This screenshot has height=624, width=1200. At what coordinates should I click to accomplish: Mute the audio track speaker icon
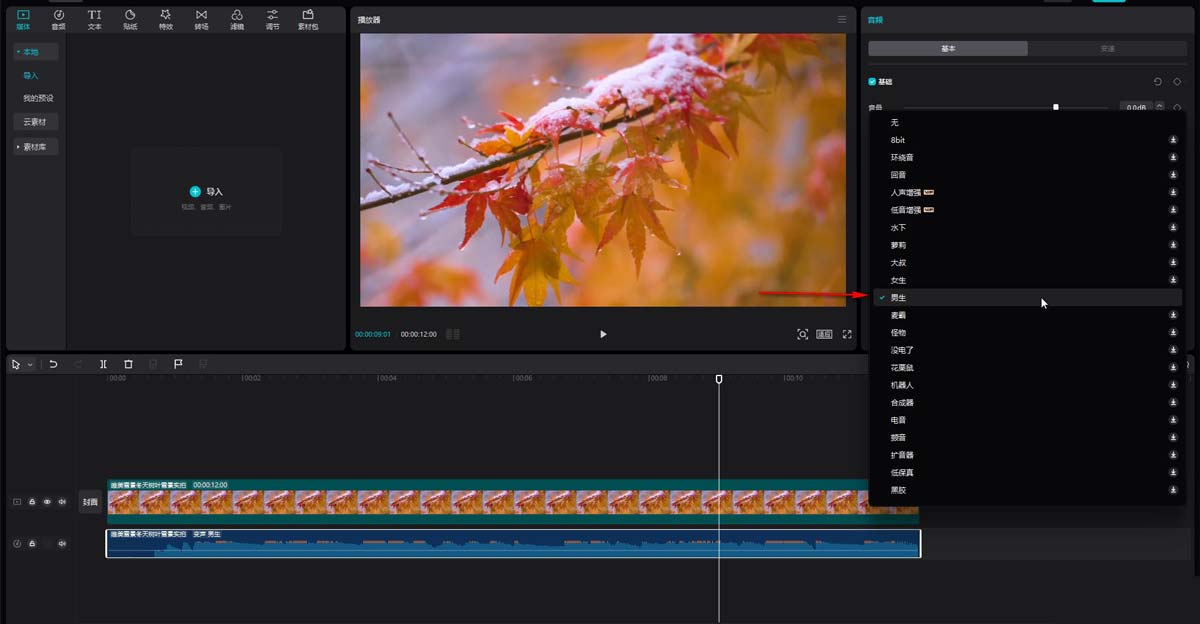[x=62, y=544]
